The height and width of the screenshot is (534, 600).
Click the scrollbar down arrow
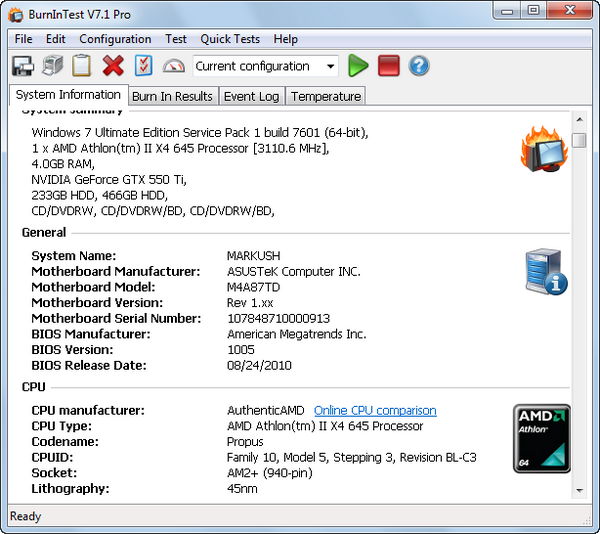(579, 490)
